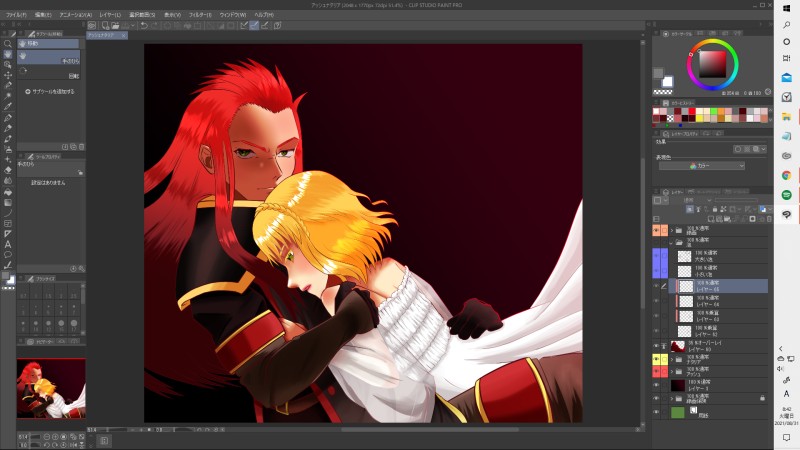Select the Eraser tool
Viewport: 800px width, 450px height.
coord(8,170)
